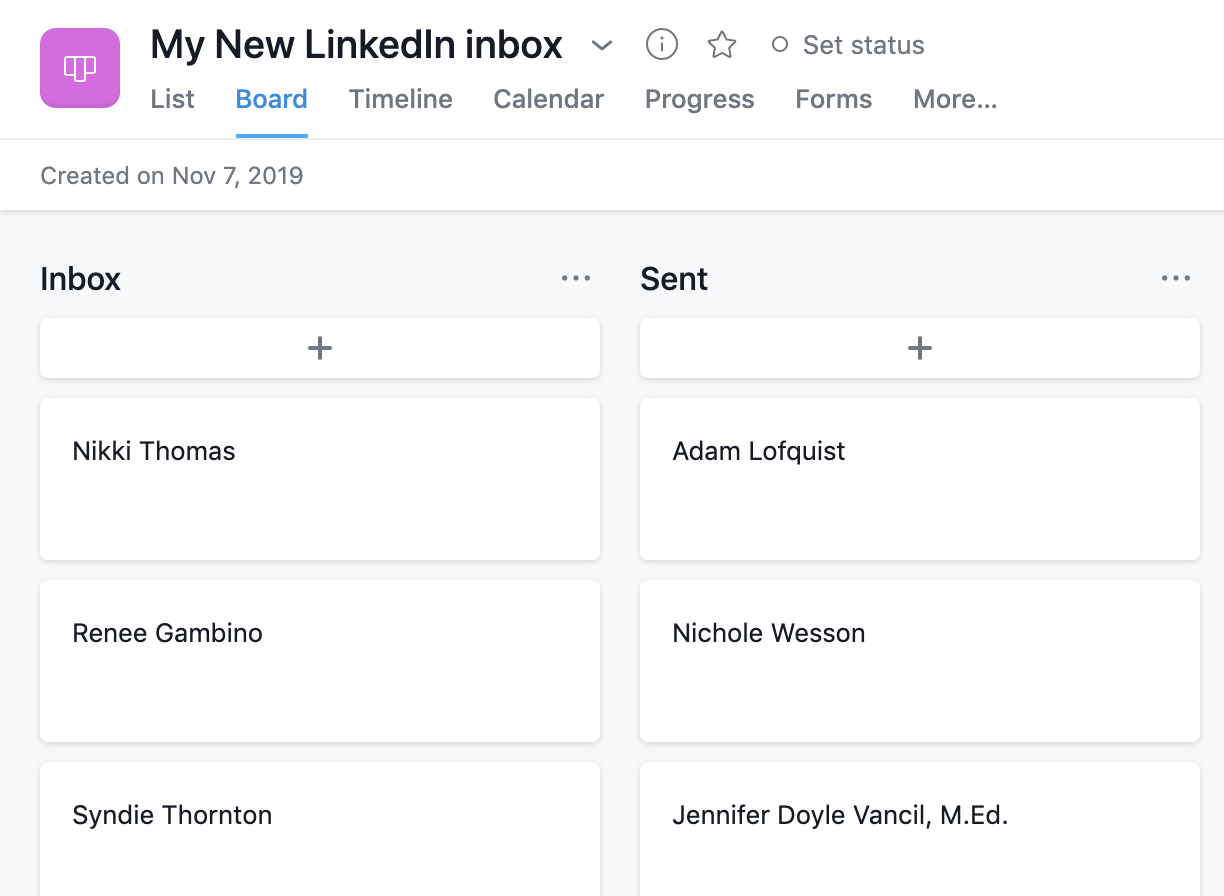Click Set status button
Image resolution: width=1224 pixels, height=896 pixels.
tap(848, 45)
